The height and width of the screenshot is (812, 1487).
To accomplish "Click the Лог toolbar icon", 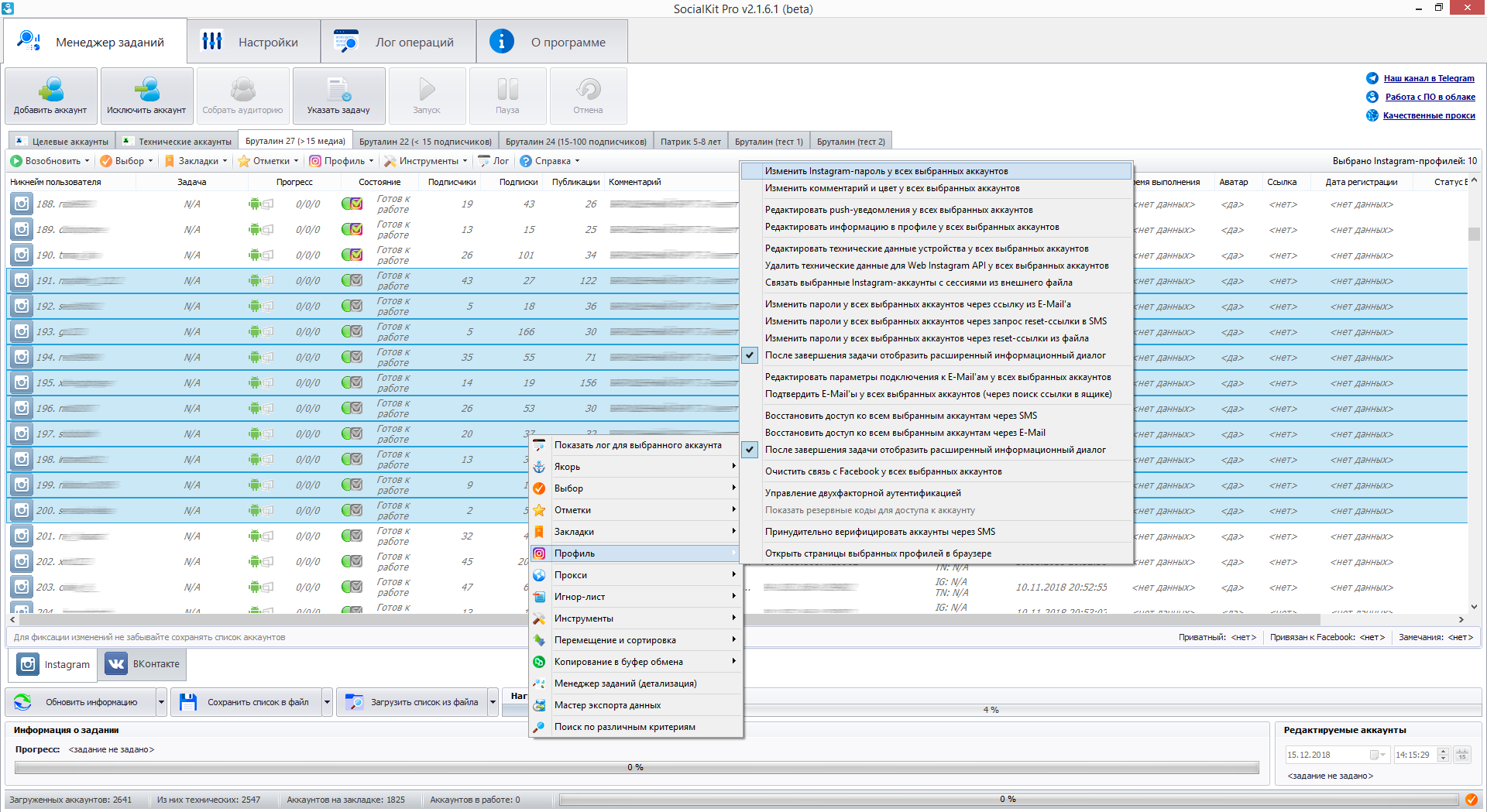I will (x=484, y=161).
